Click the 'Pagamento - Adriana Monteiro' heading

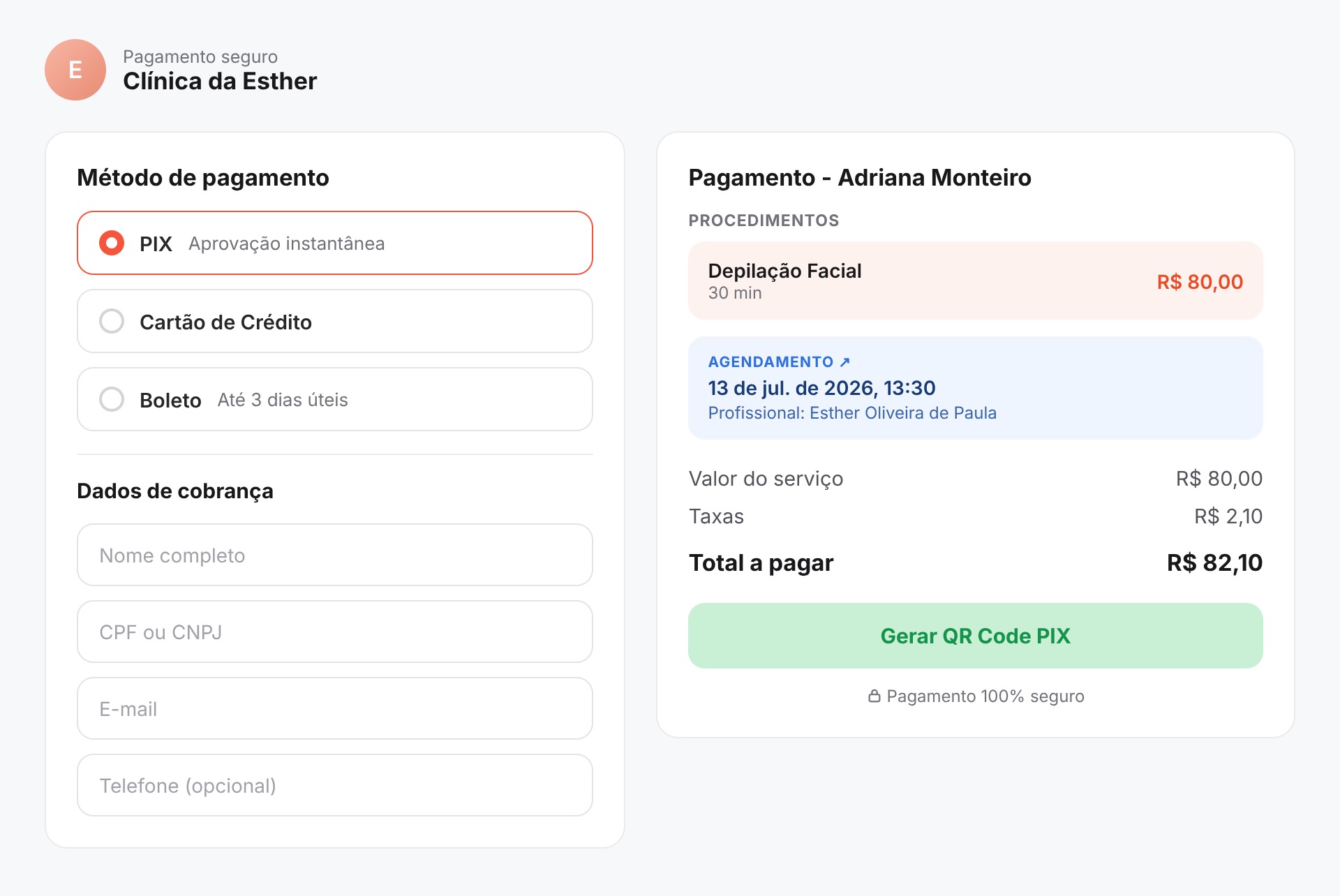click(860, 177)
